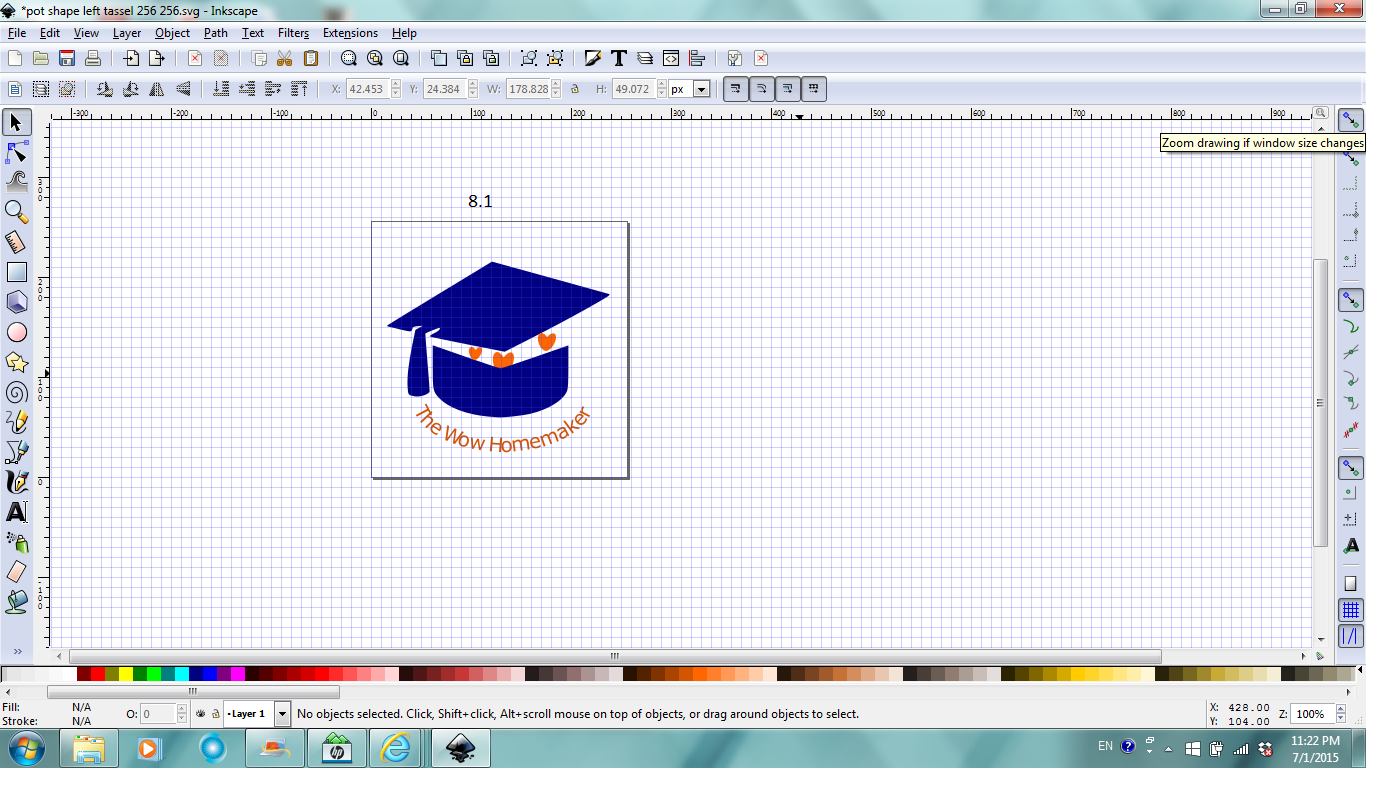The height and width of the screenshot is (788, 1384).
Task: Pick the cyan palette swatch
Action: pyautogui.click(x=182, y=674)
